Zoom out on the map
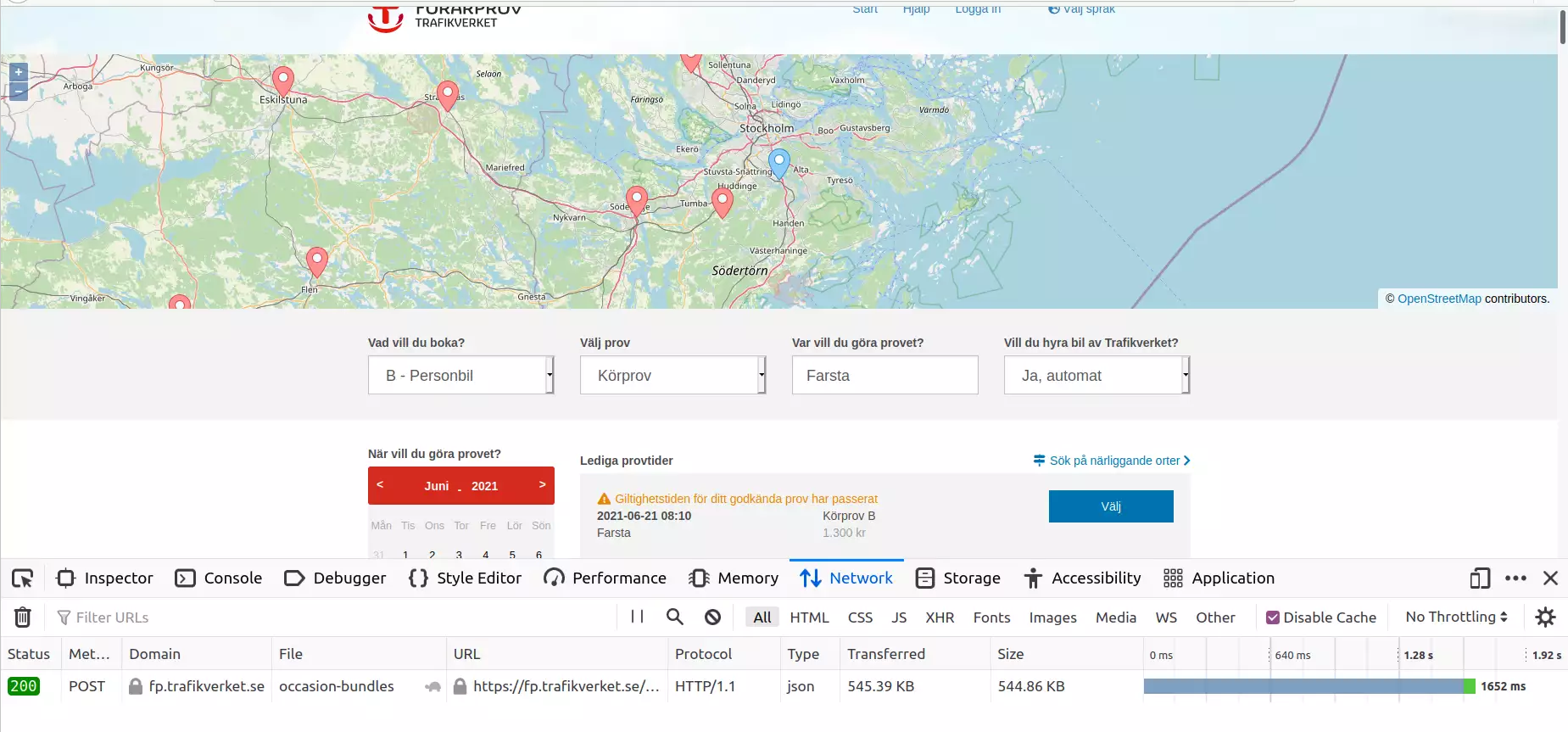The height and width of the screenshot is (732, 1568). pos(19,92)
